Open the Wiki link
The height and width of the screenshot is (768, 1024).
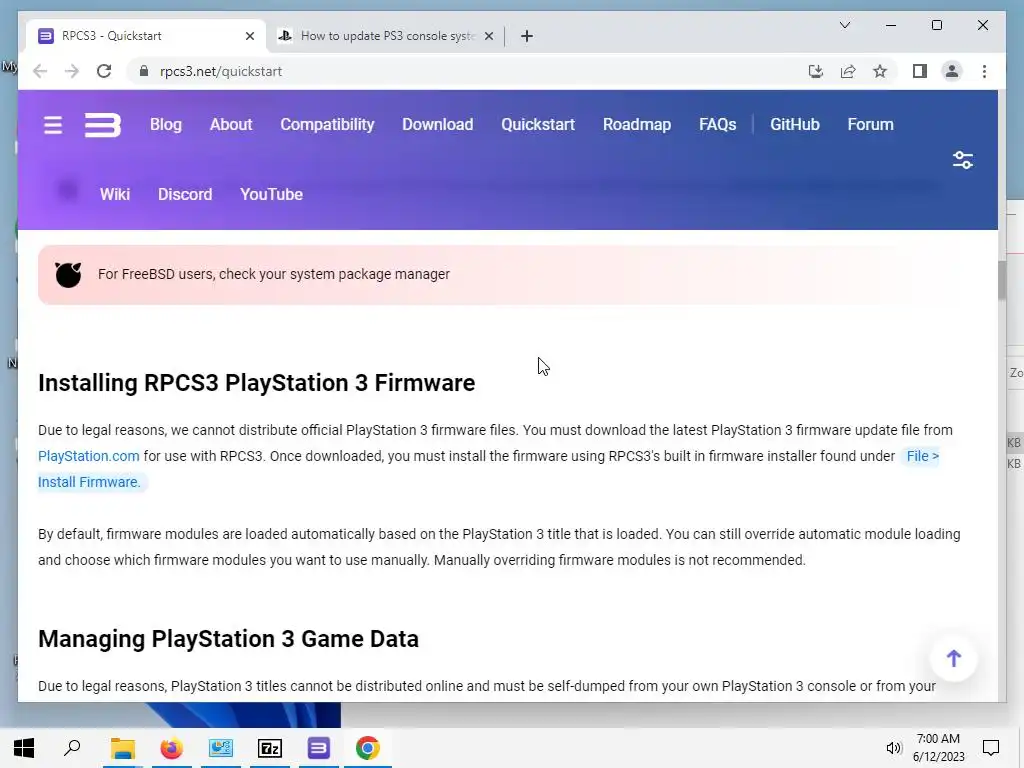[115, 195]
